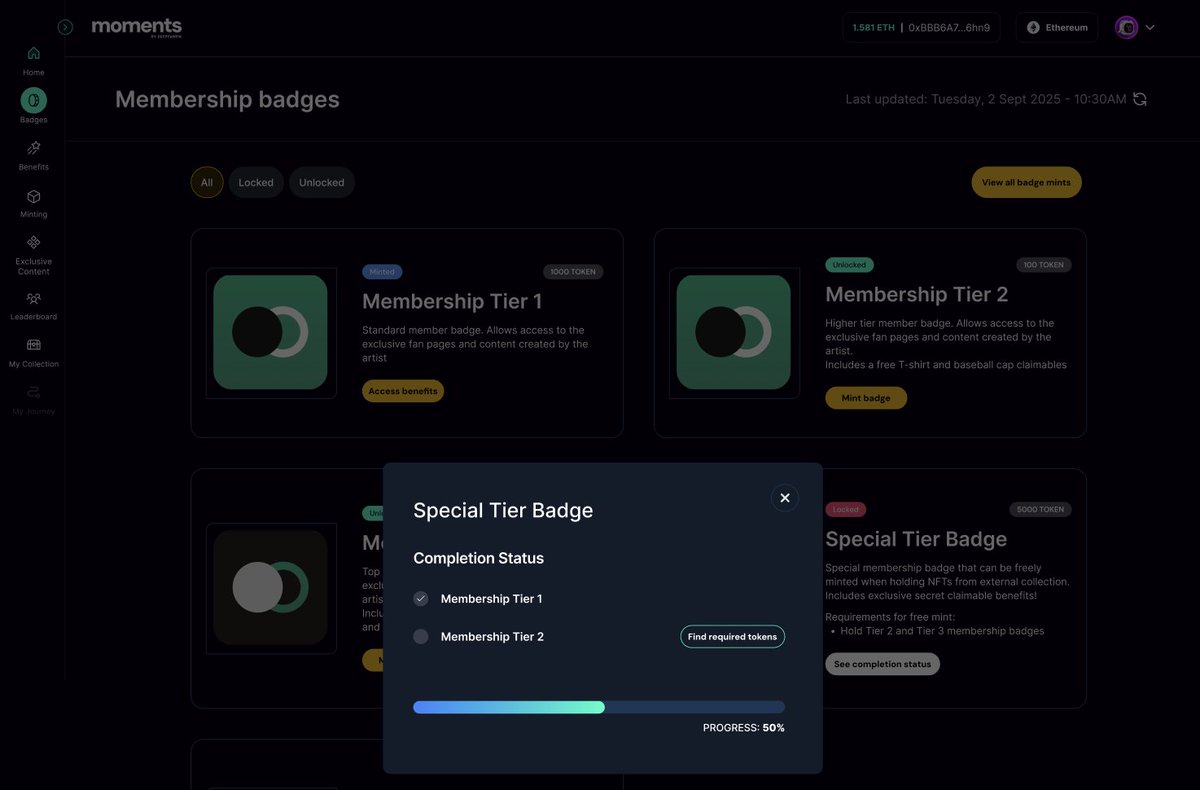Click the 50% progress bar
The image size is (1200, 790).
(599, 707)
